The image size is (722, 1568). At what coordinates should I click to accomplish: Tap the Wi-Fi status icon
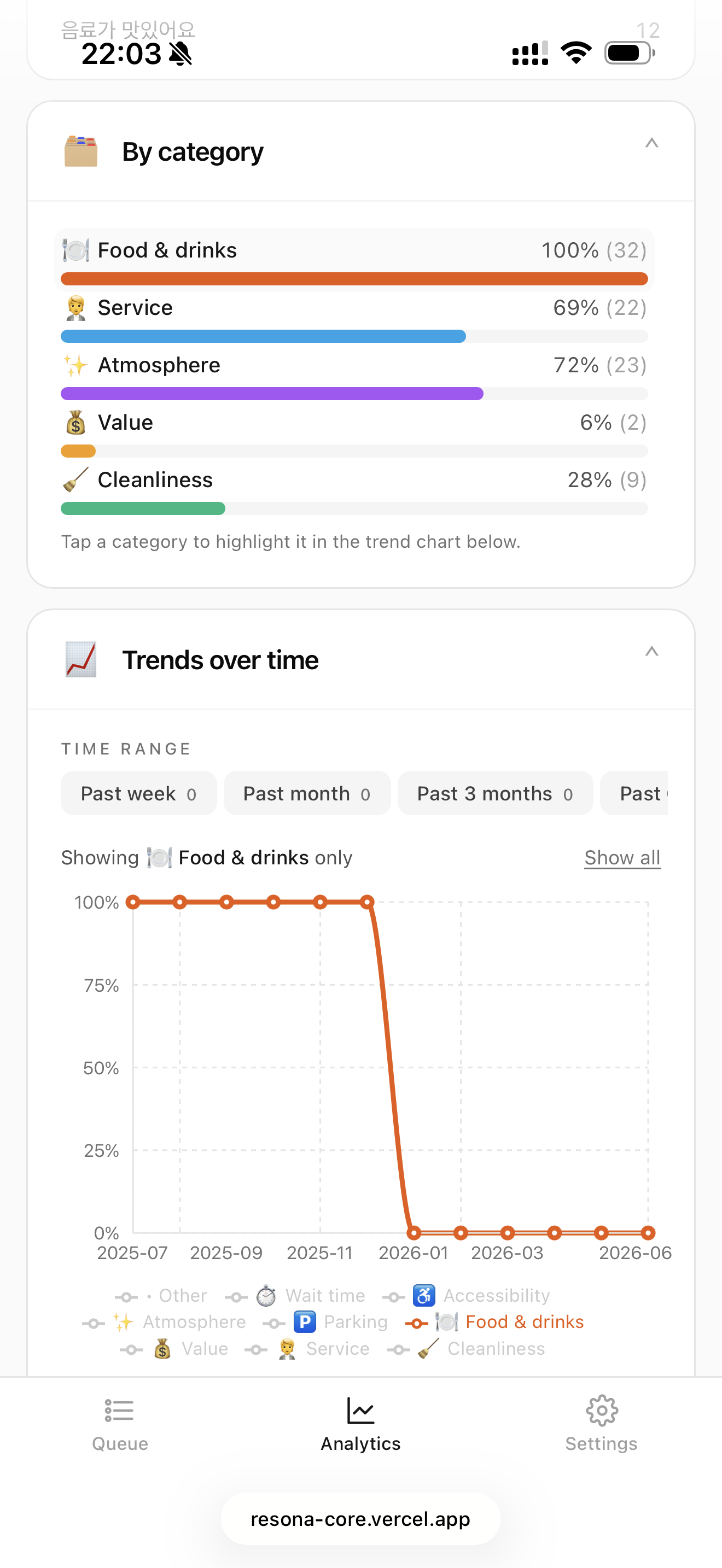(576, 53)
